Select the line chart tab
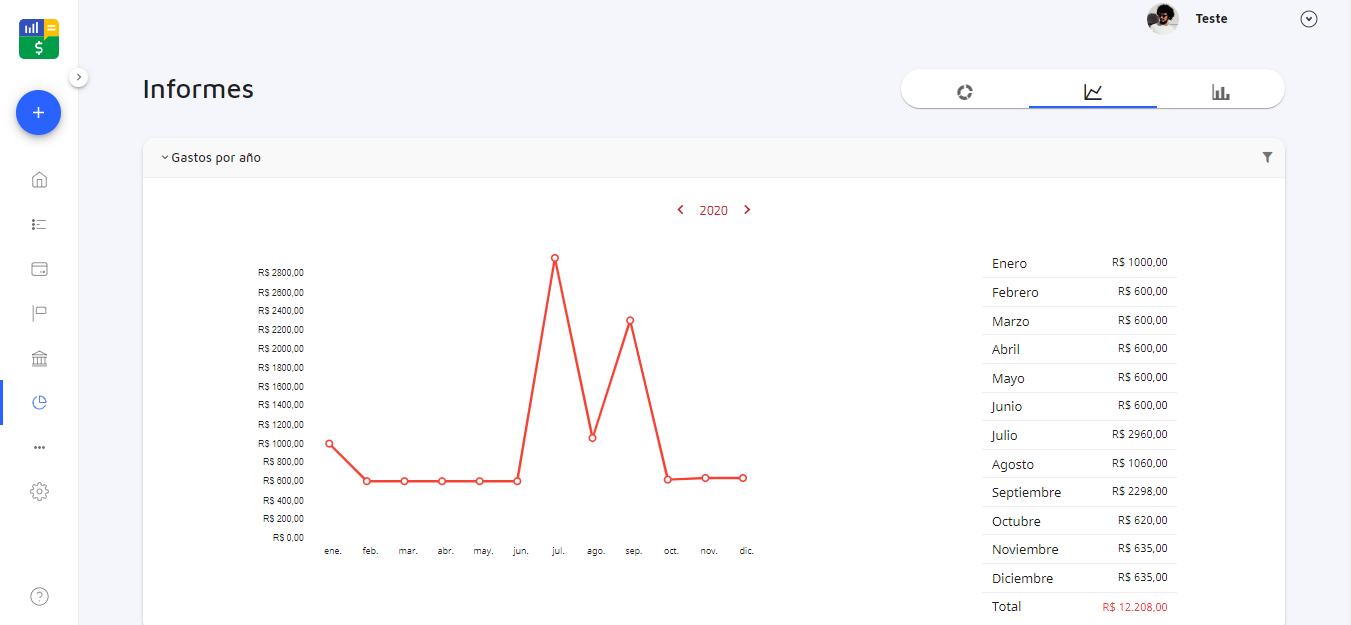Viewport: 1351px width, 625px height. 1092,92
